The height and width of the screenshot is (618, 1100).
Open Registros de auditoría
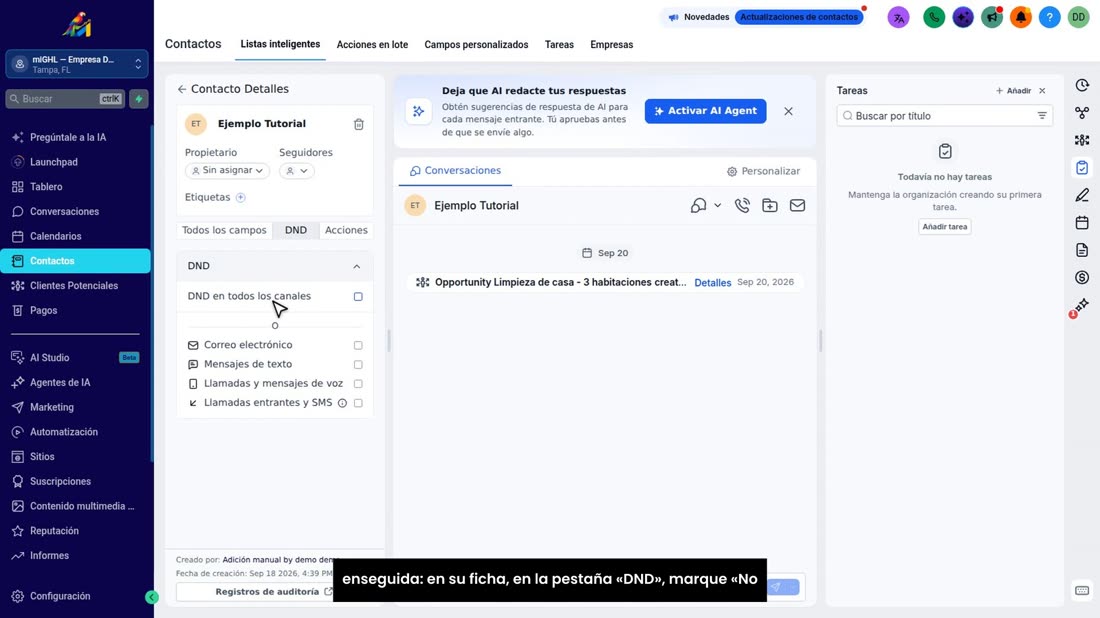[274, 591]
